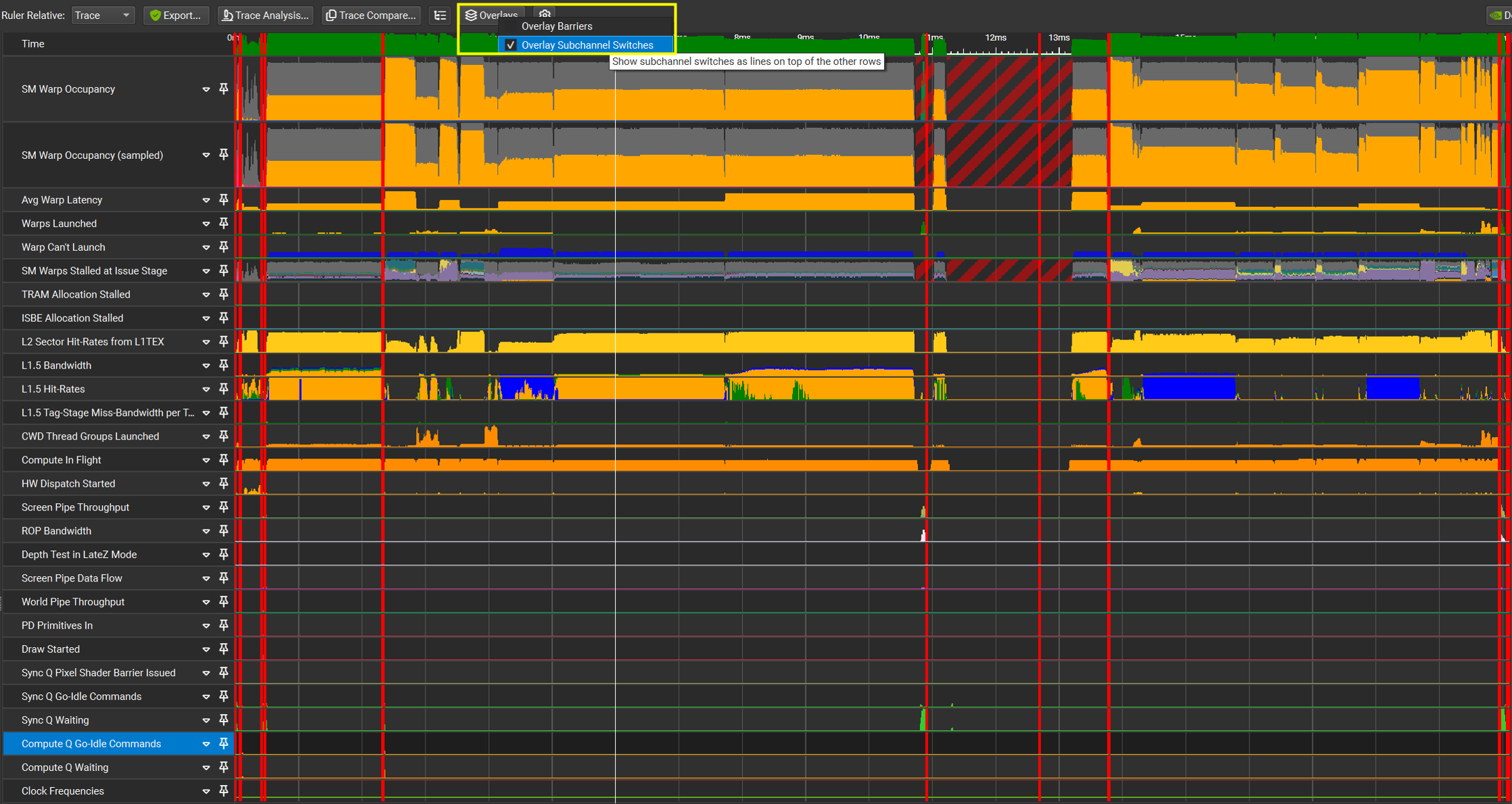Pin the Compute In Flight row

[x=224, y=460]
